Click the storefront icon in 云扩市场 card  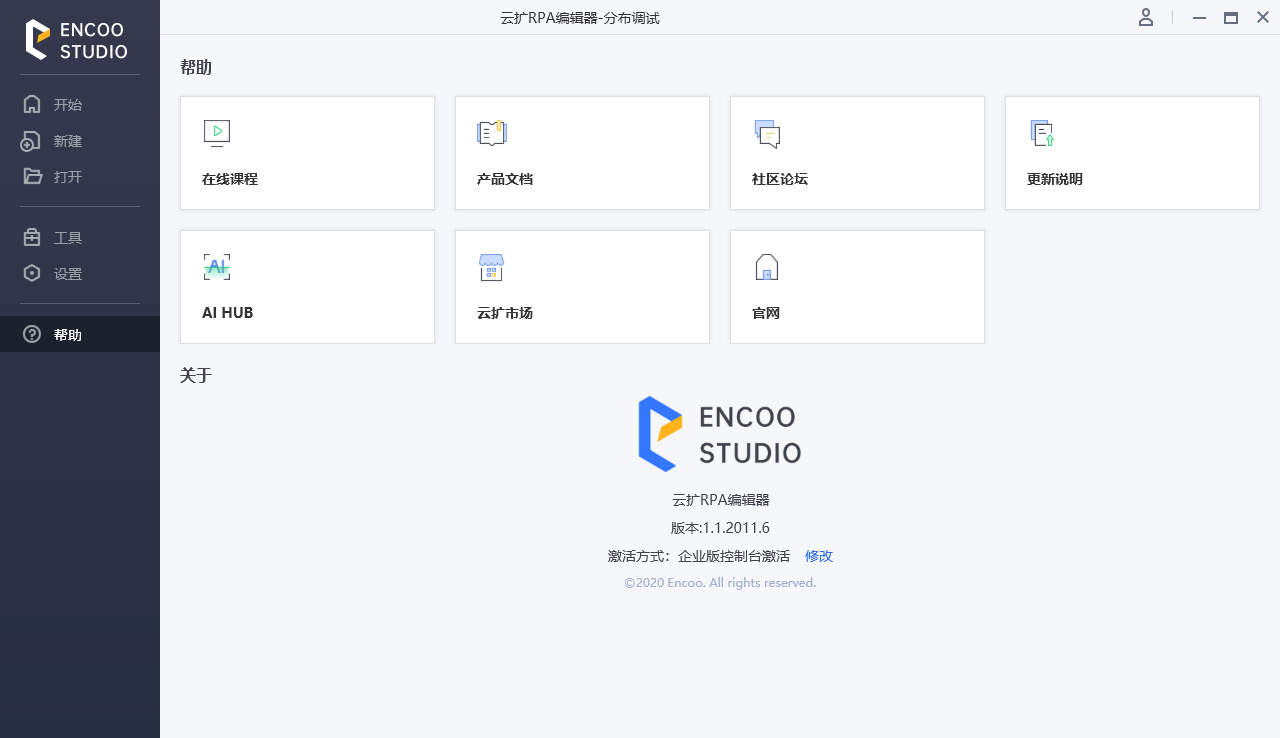(x=491, y=267)
